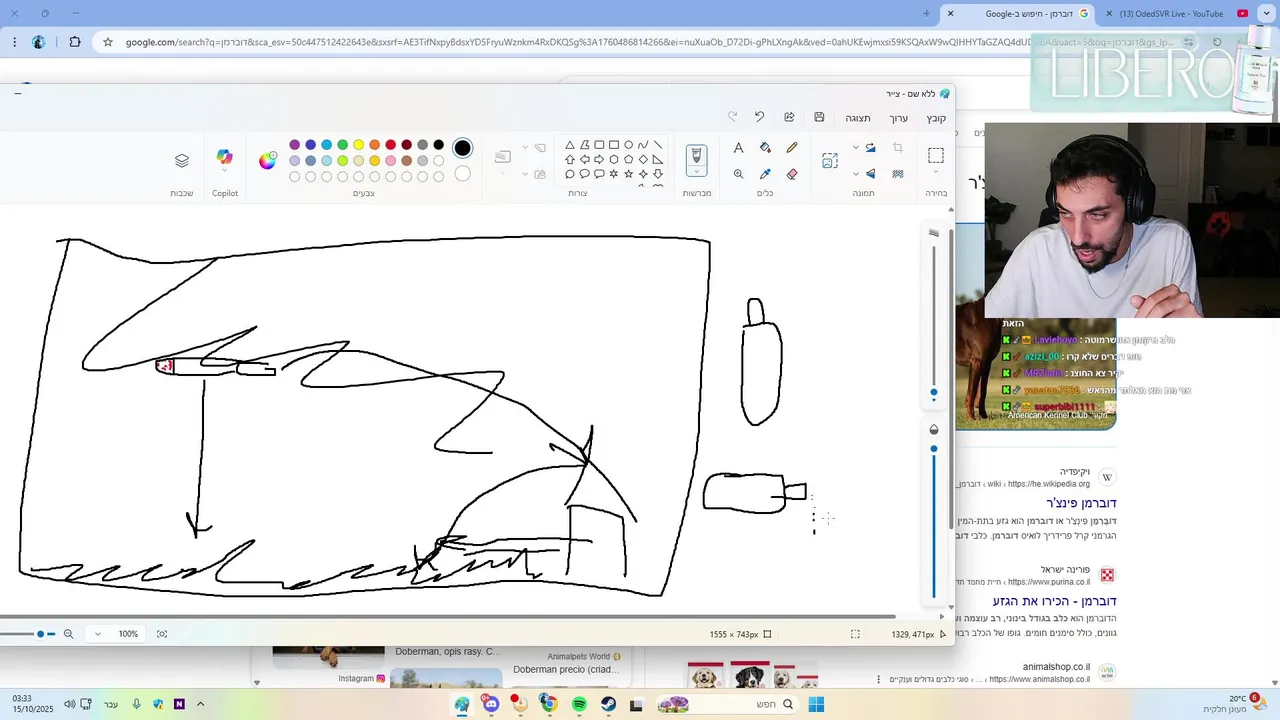Show hidden system tray icons
Screen dimensions: 1280x720
pyautogui.click(x=200, y=705)
